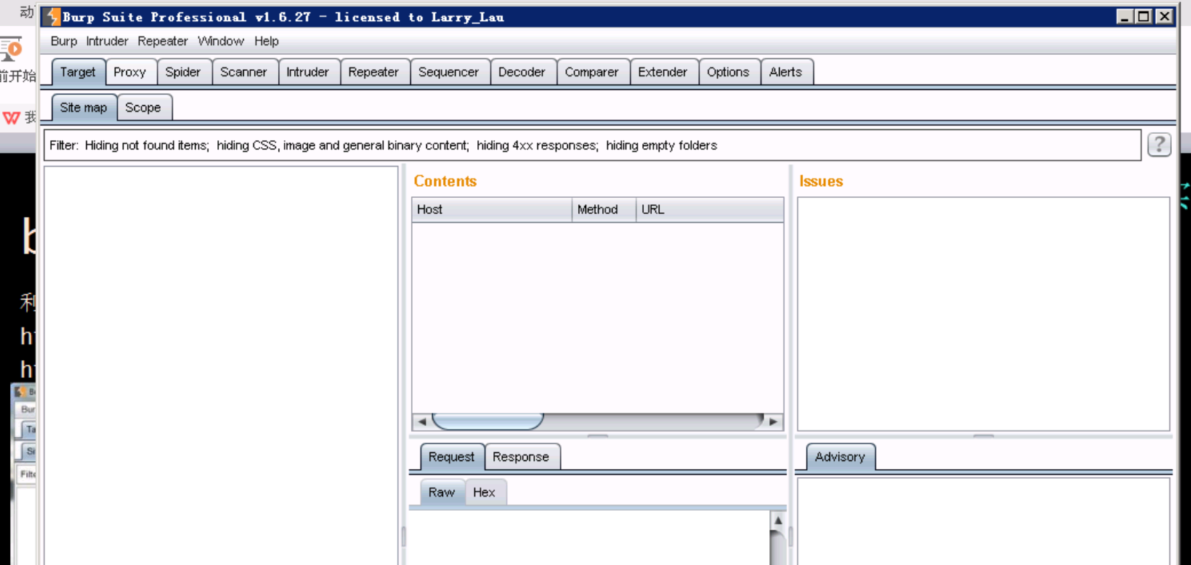1191x565 pixels.
Task: Select the Raw view tab
Action: point(441,492)
